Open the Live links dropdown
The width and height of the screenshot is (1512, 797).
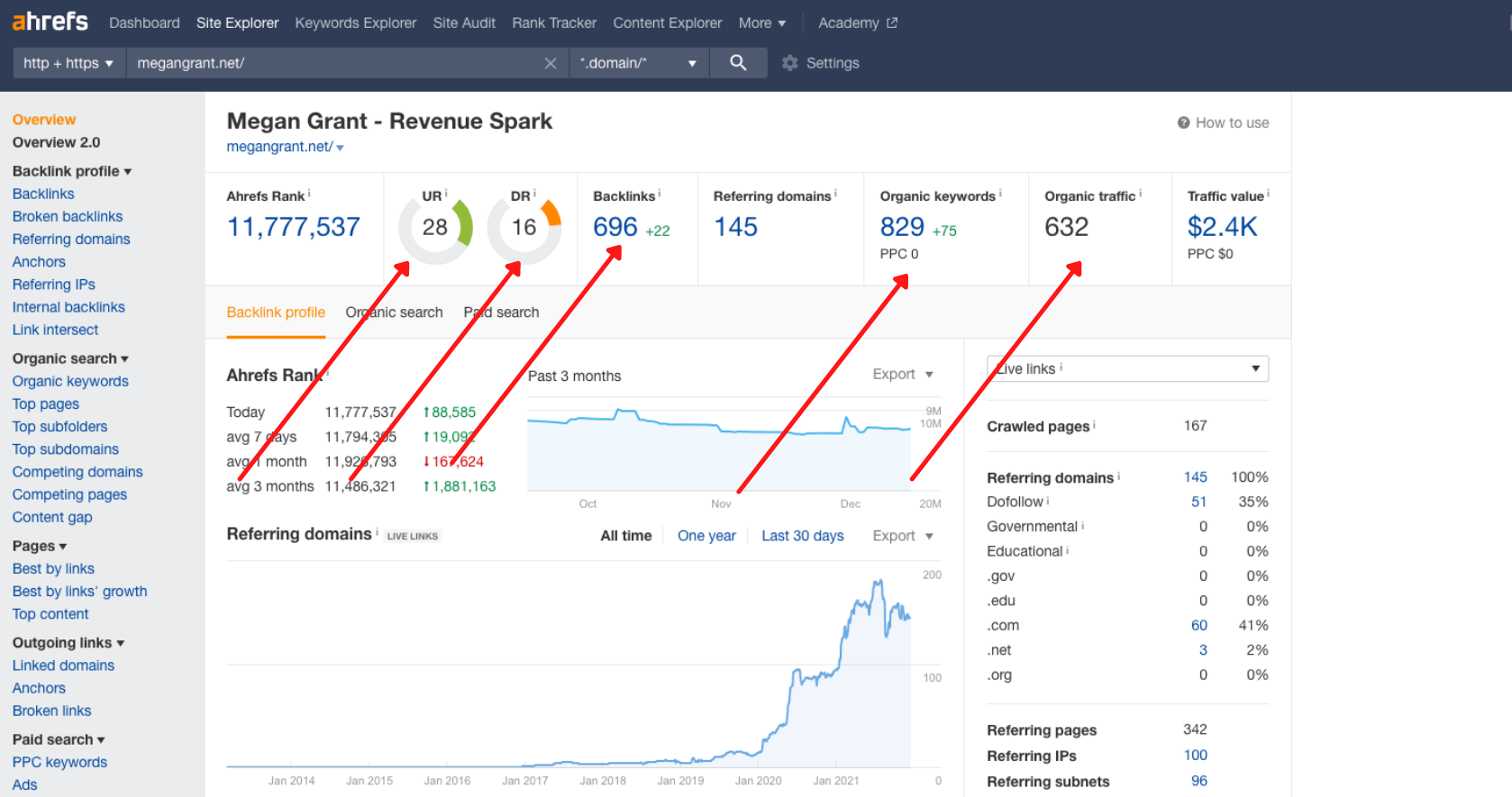pos(1127,368)
